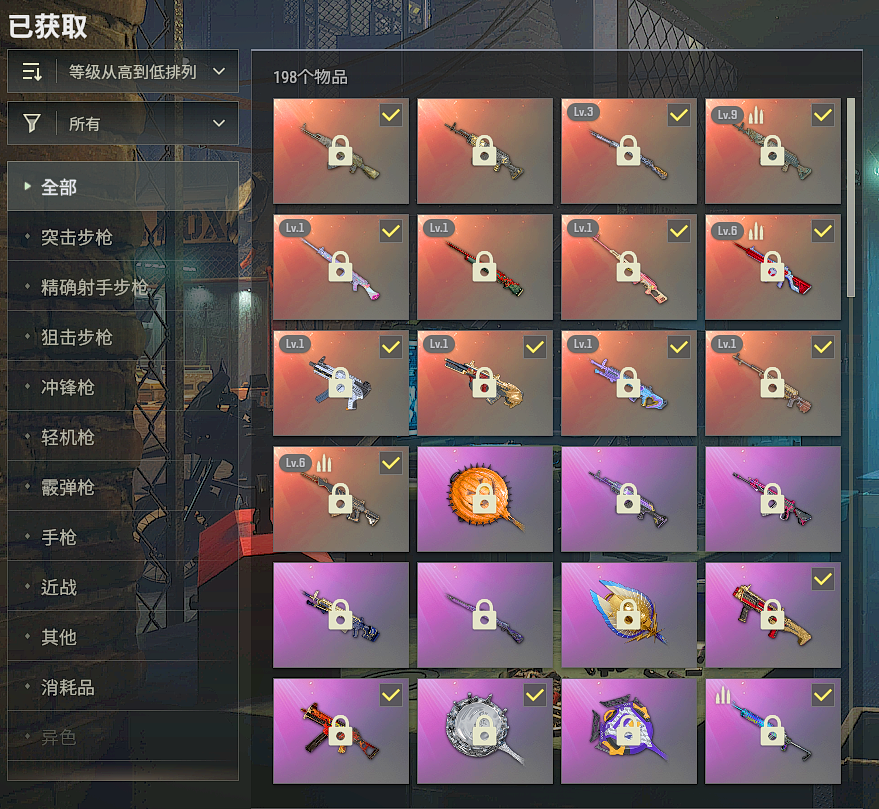Click the lock on the Lv.3 rifle skin
This screenshot has width=879, height=809.
628,151
